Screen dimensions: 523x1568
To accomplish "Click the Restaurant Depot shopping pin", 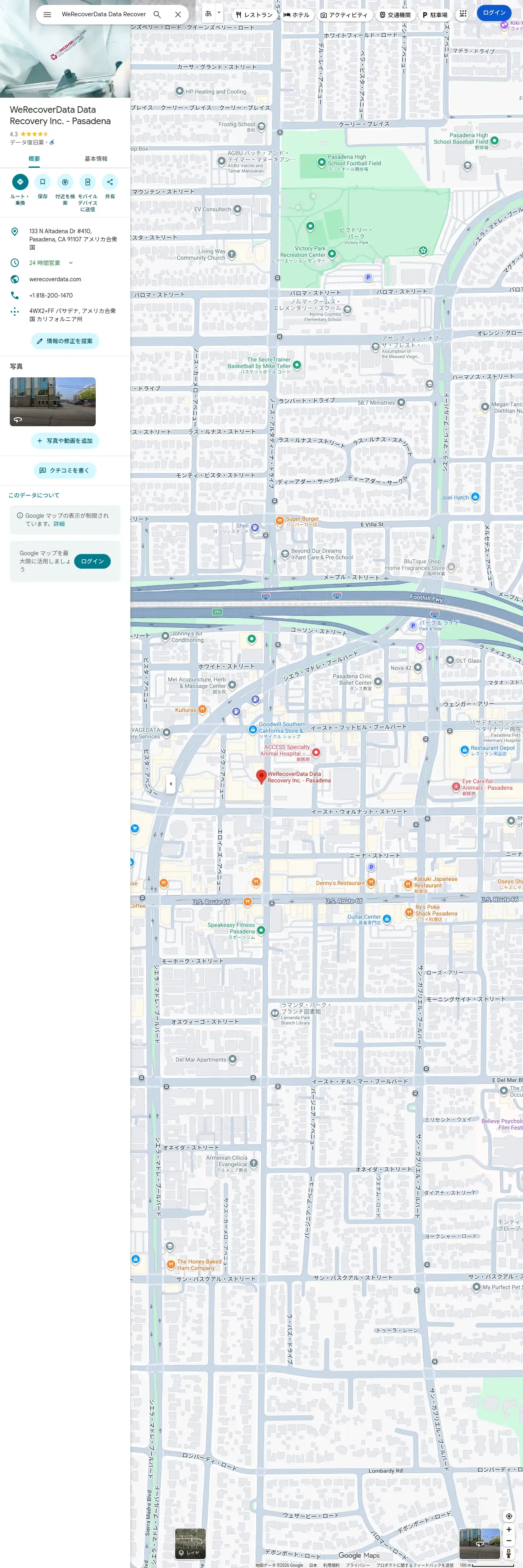I will pos(465,750).
